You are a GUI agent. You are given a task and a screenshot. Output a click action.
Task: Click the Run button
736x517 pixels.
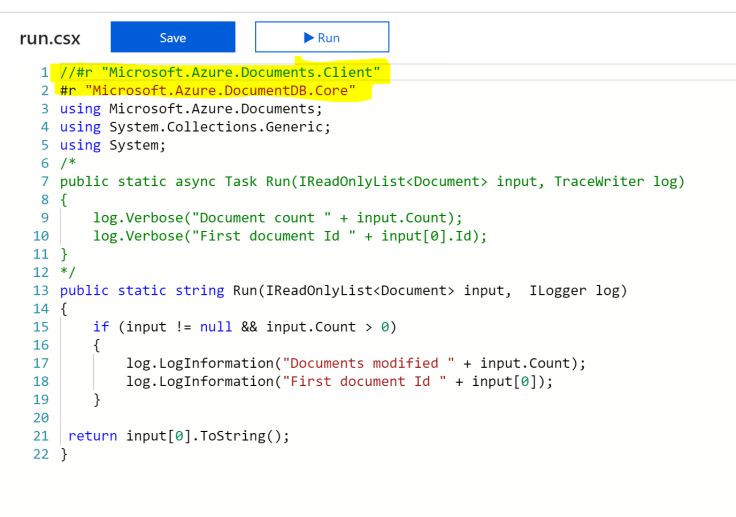point(322,37)
